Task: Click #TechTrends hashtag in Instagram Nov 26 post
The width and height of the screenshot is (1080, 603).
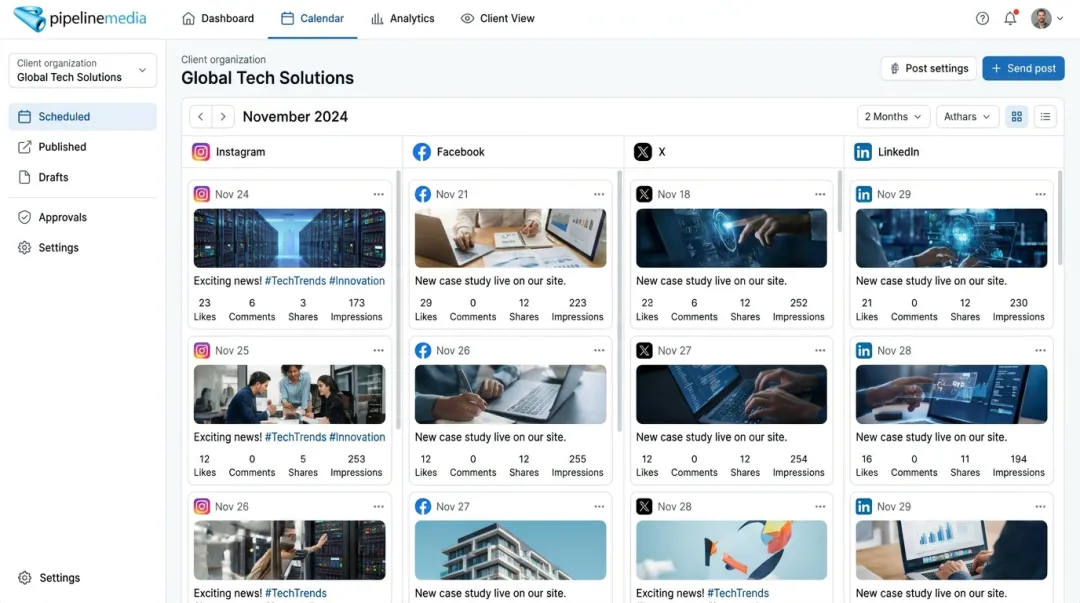Action: point(295,593)
